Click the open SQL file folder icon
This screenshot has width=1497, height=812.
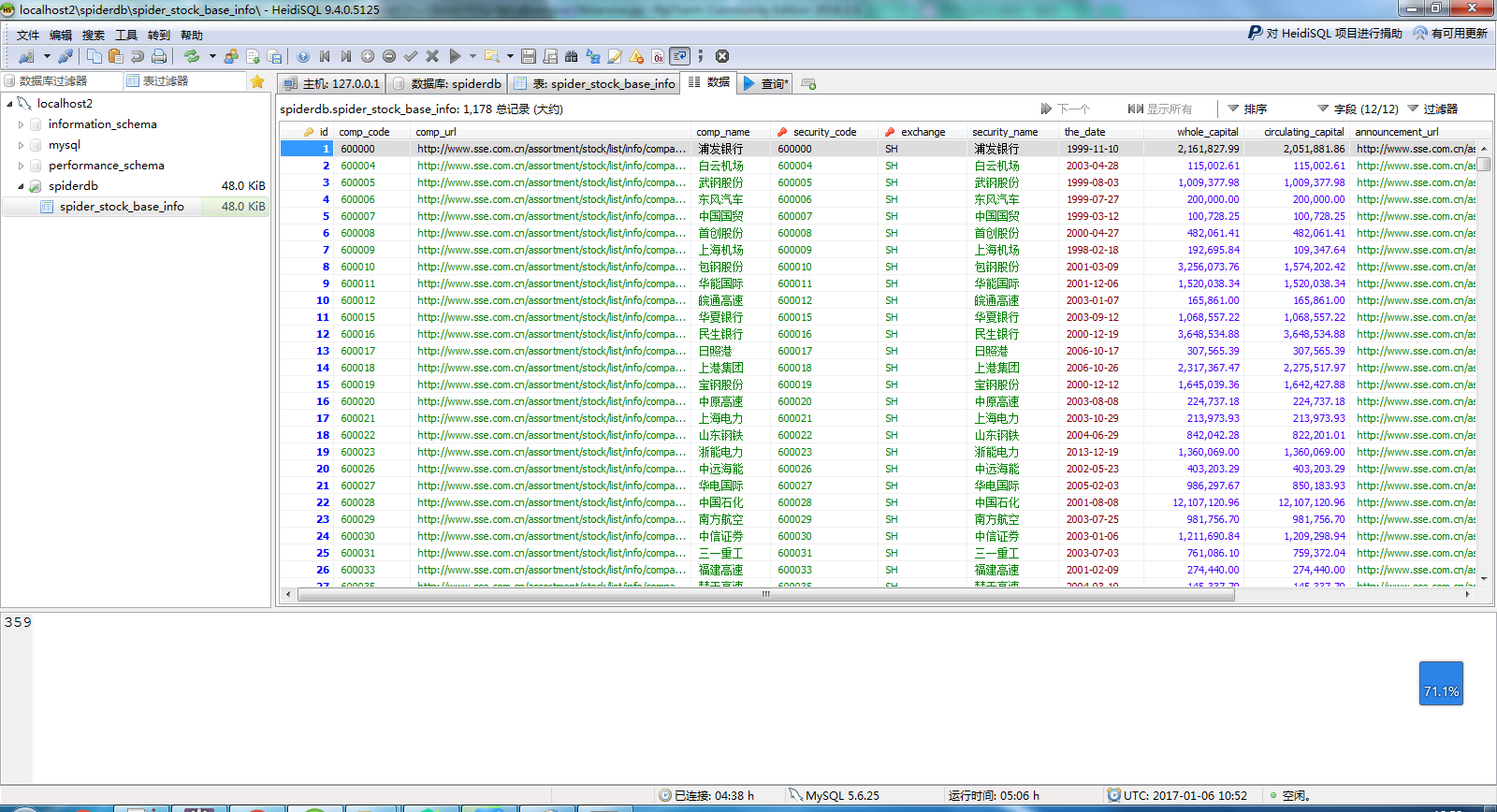click(x=492, y=56)
